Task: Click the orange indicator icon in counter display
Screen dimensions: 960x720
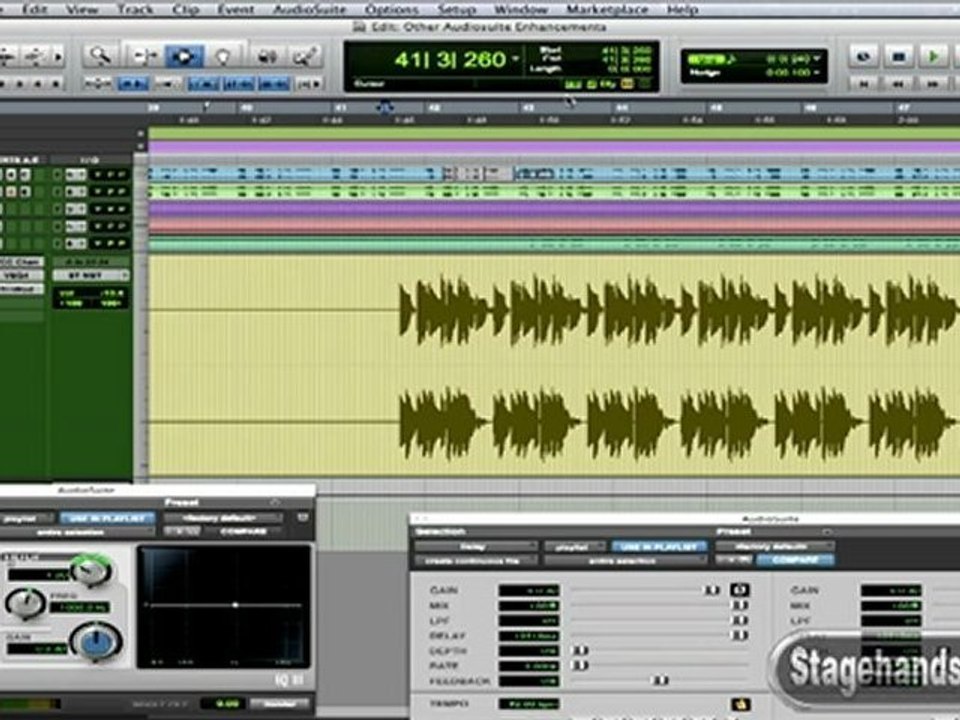Action: [627, 84]
